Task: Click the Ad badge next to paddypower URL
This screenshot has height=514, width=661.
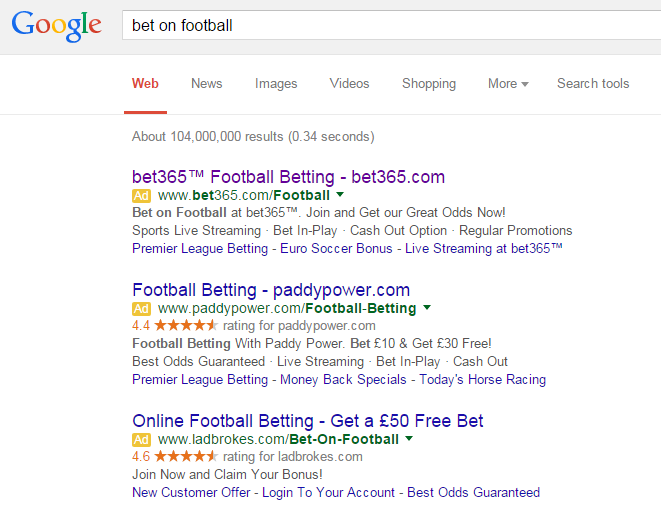Action: pos(141,309)
